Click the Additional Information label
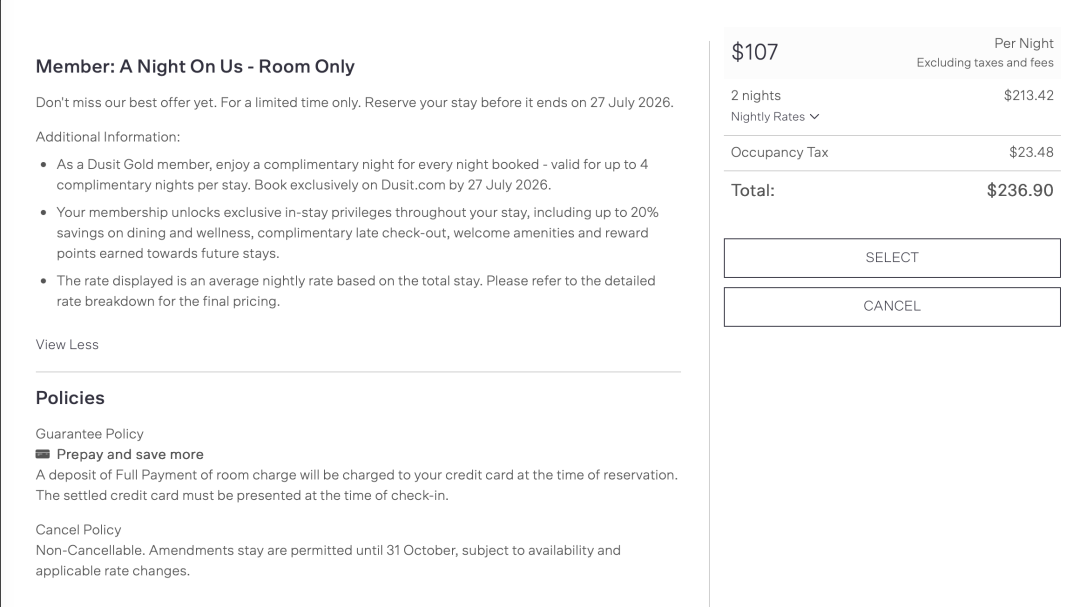 tap(107, 136)
